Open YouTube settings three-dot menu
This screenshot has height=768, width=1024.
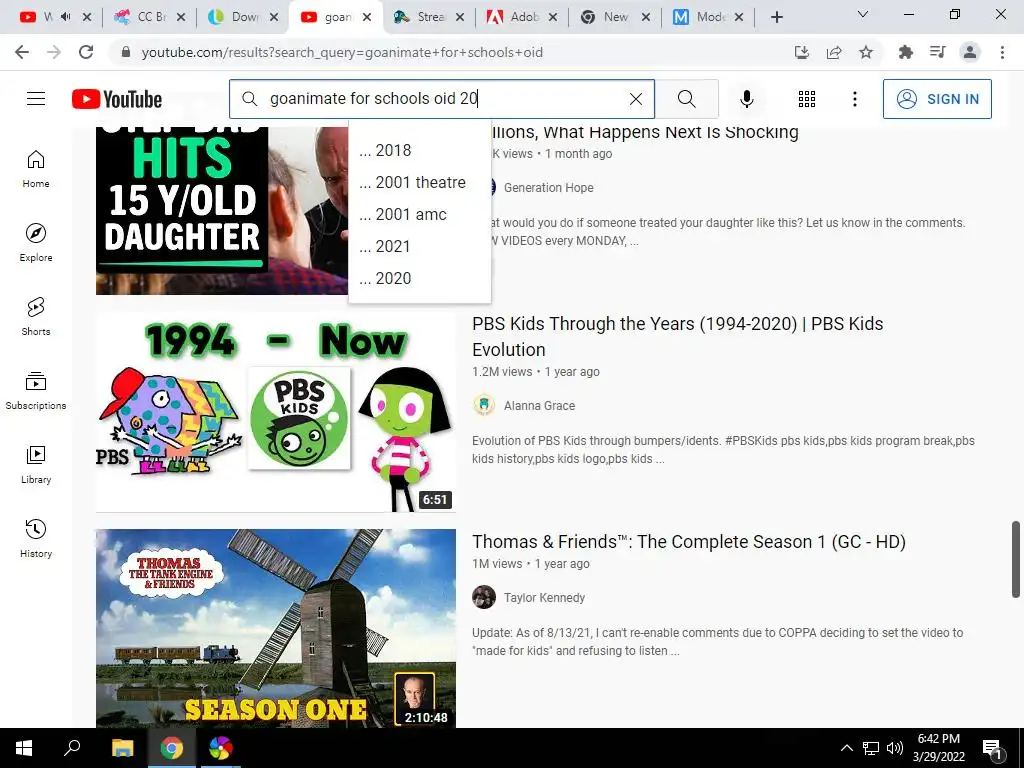[x=855, y=99]
